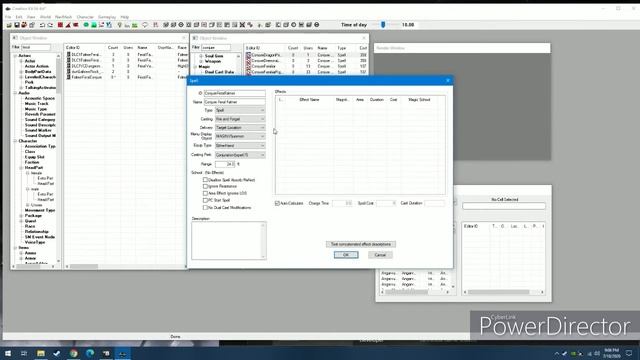Screen dimensions: 640x360
Task: Open Task View on the taskbar
Action: tap(24, 353)
